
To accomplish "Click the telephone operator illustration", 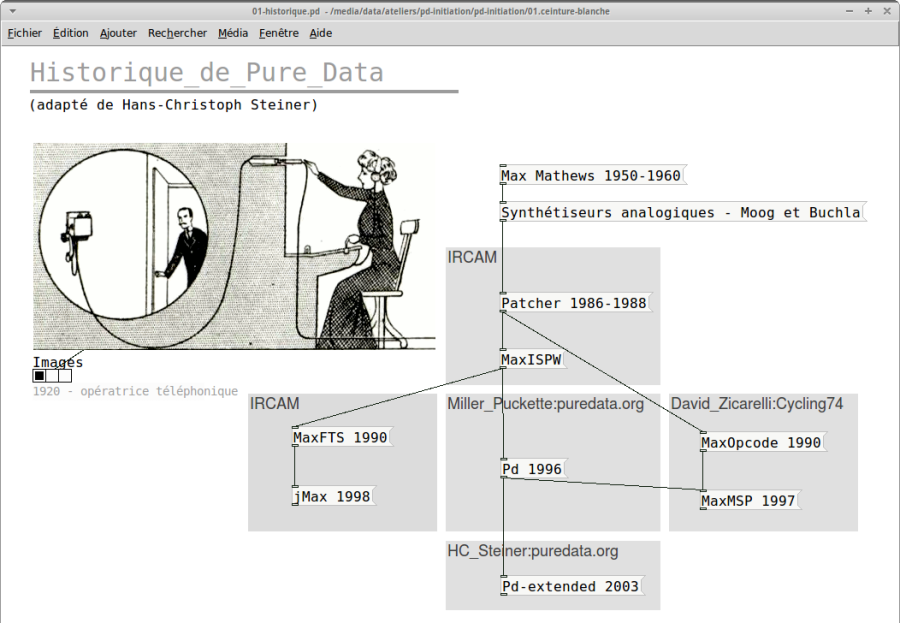I will click(234, 246).
